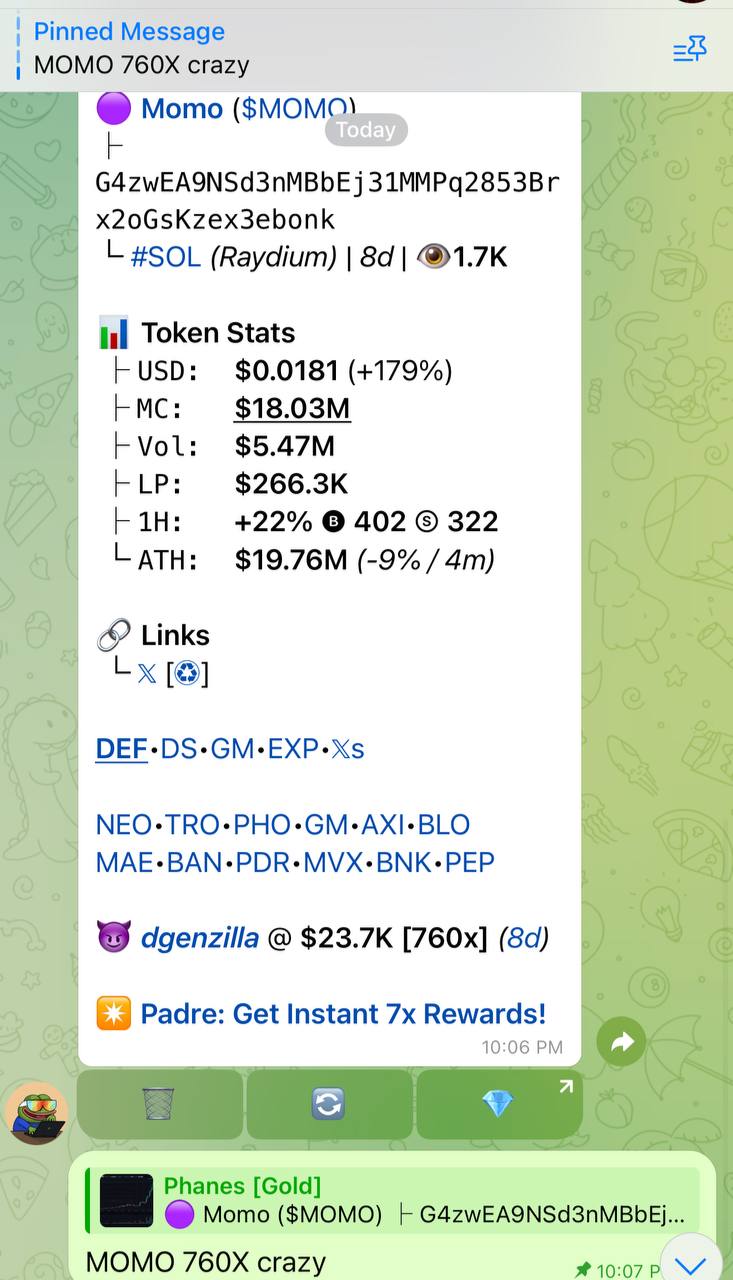Open the pinned messages list icon

pos(690,48)
